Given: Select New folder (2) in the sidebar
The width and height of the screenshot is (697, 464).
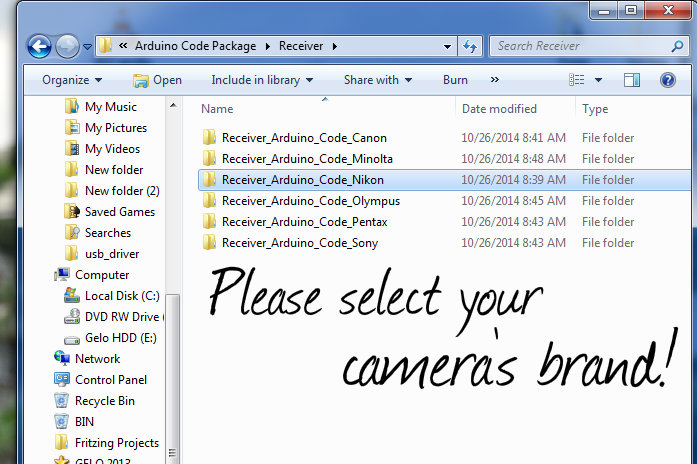Looking at the screenshot, I should click(x=122, y=191).
